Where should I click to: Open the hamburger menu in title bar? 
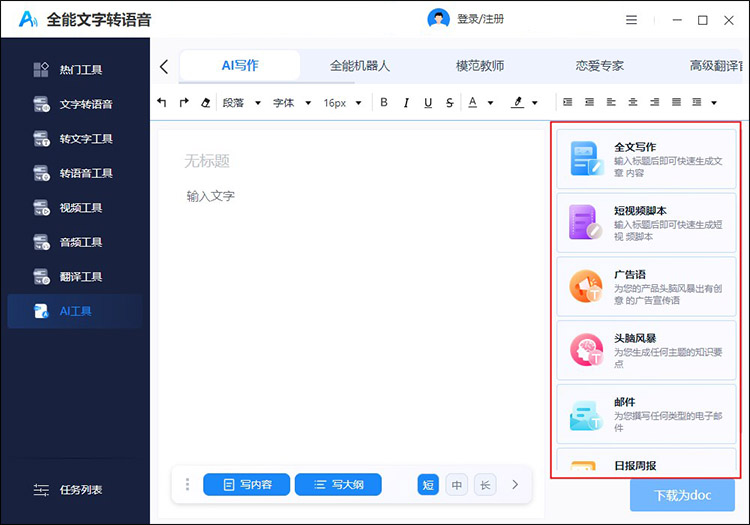tap(631, 20)
